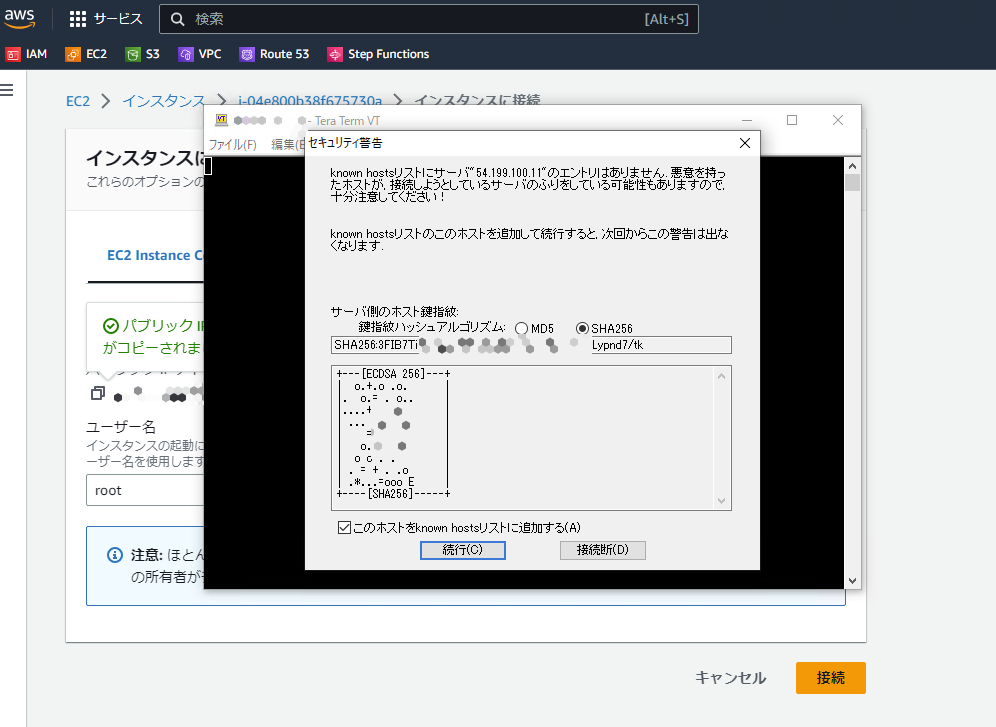996x727 pixels.
Task: Click the Cancel (キャンセル) button
Action: click(x=730, y=678)
